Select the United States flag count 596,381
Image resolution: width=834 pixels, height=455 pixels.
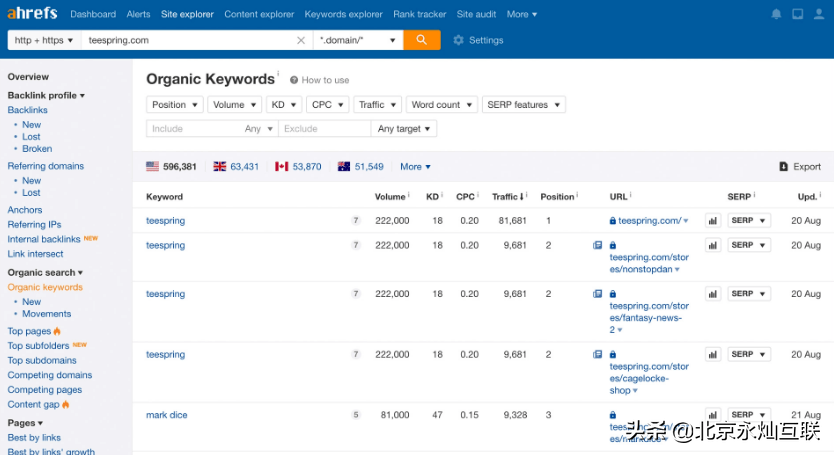[x=171, y=167]
